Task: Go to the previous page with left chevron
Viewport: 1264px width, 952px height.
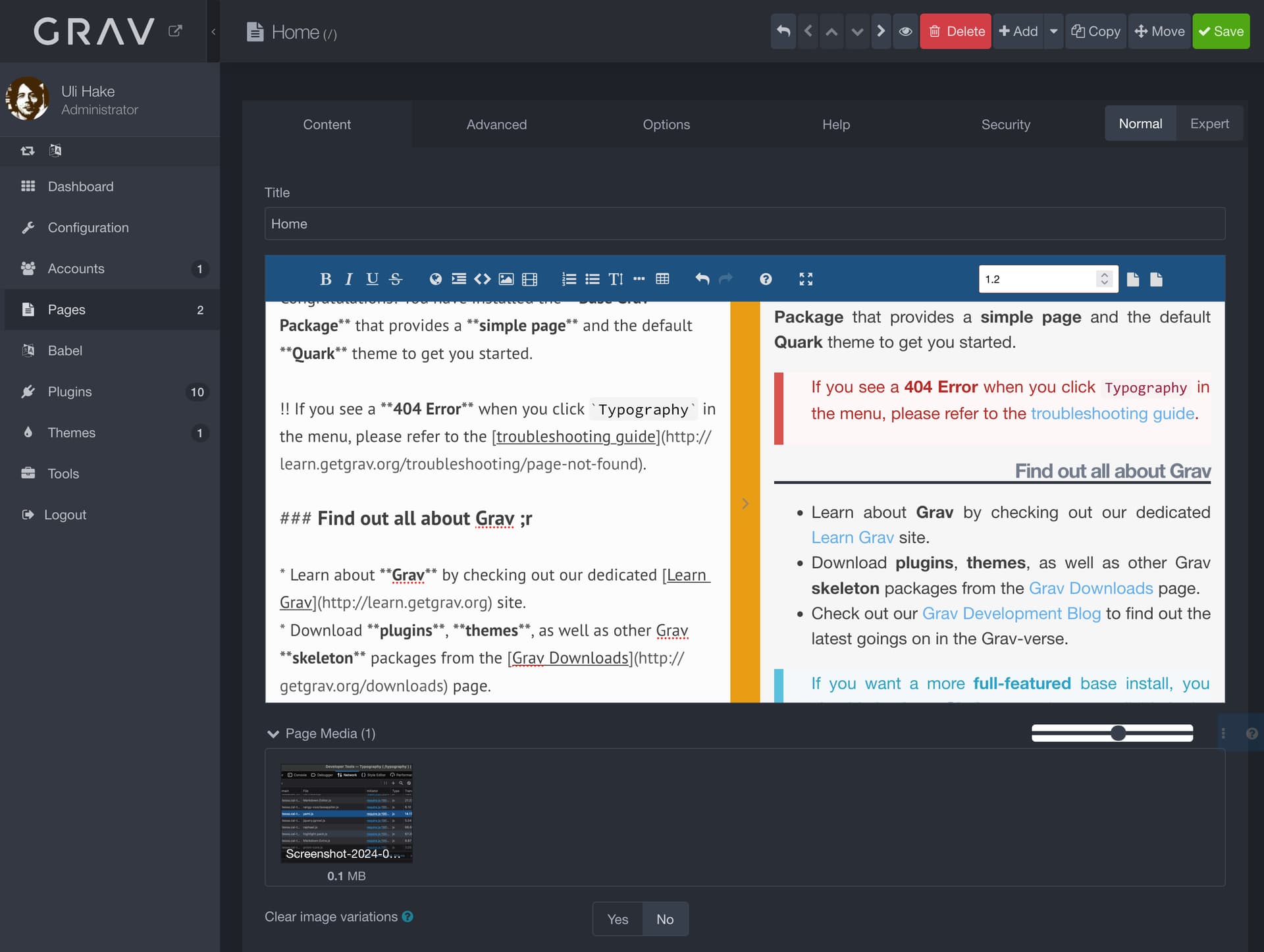Action: tap(808, 31)
